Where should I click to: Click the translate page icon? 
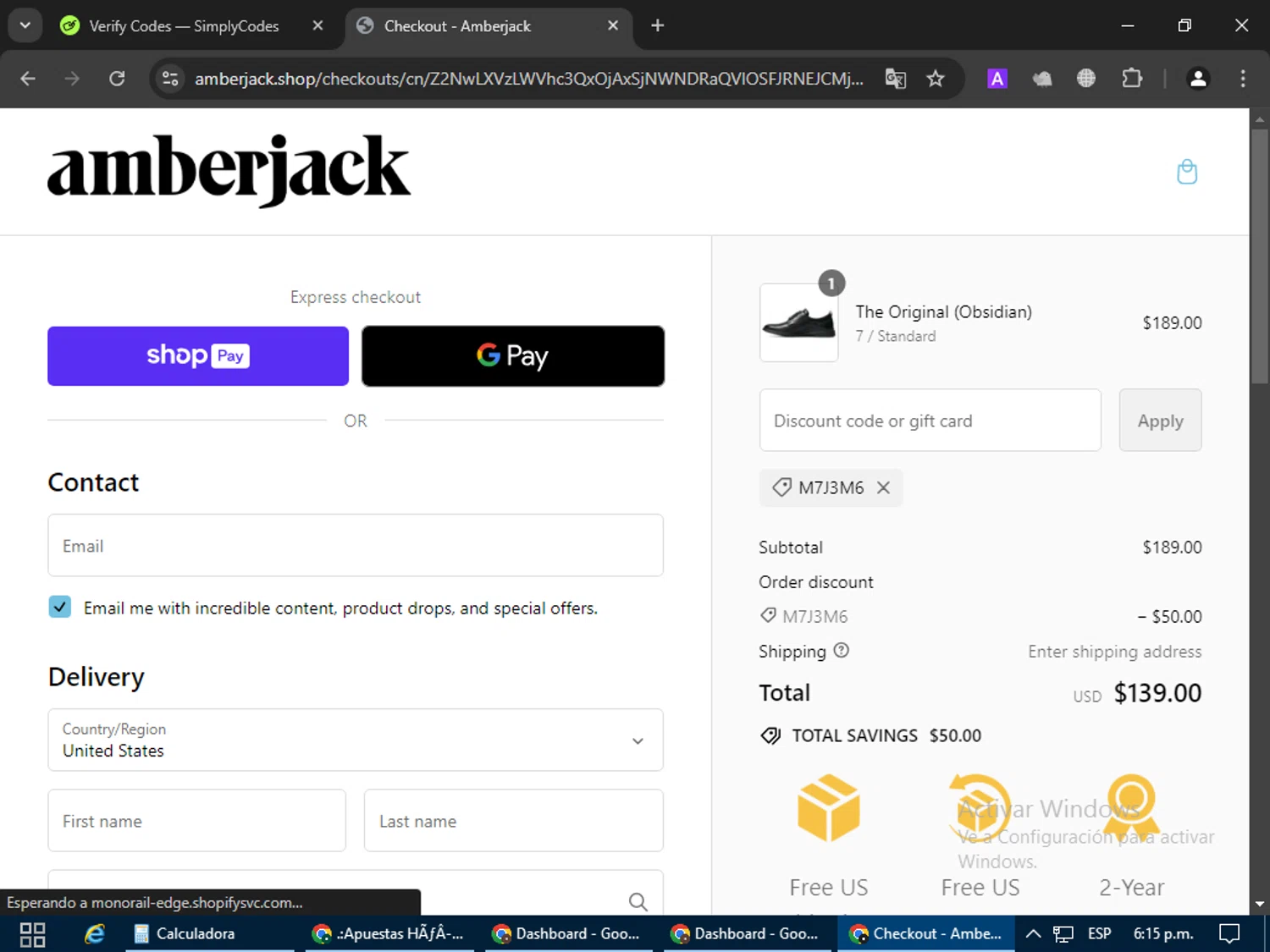click(896, 79)
